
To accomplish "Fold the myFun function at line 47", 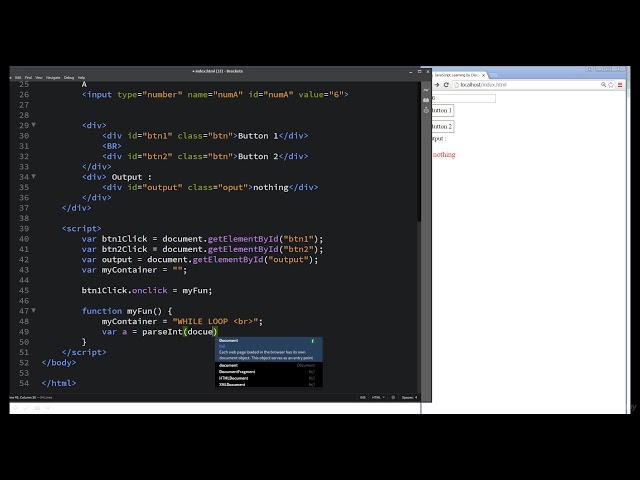I will [34, 311].
